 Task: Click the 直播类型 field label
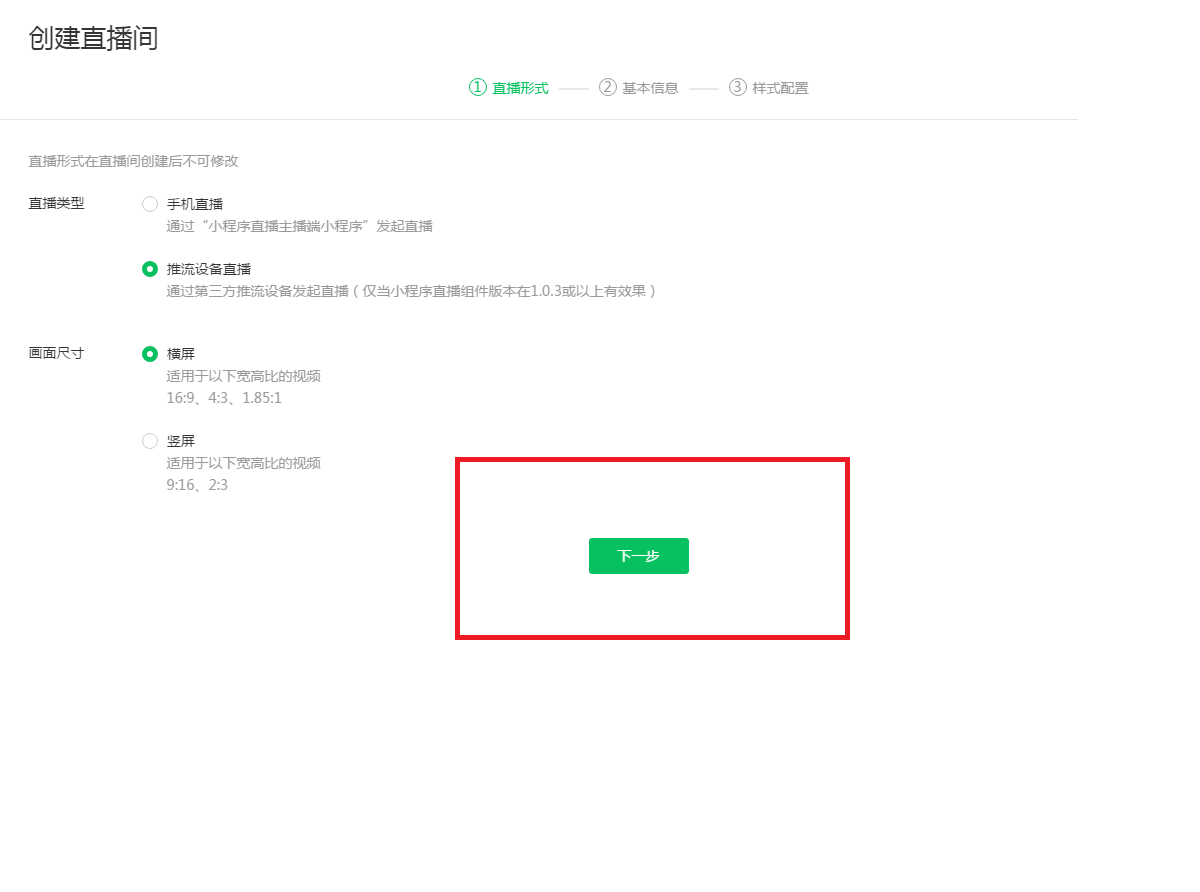pos(56,204)
